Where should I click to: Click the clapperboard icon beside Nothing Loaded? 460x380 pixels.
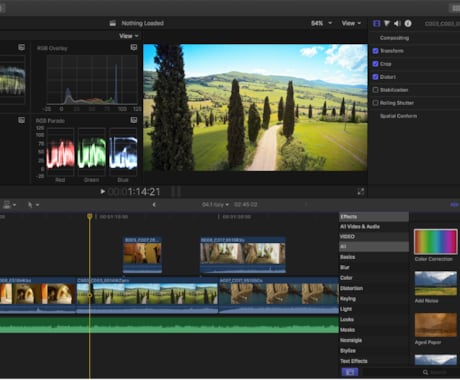tap(113, 23)
